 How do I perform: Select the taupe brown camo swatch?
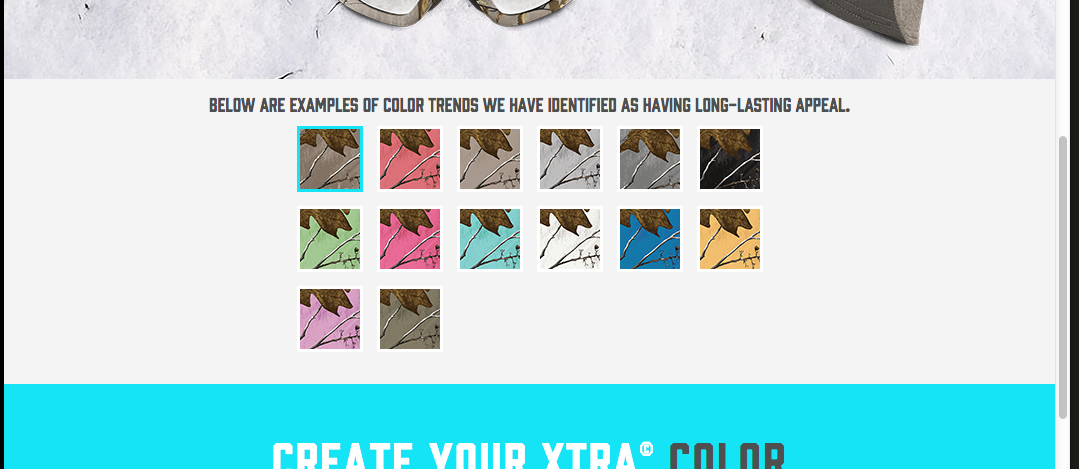point(330,159)
